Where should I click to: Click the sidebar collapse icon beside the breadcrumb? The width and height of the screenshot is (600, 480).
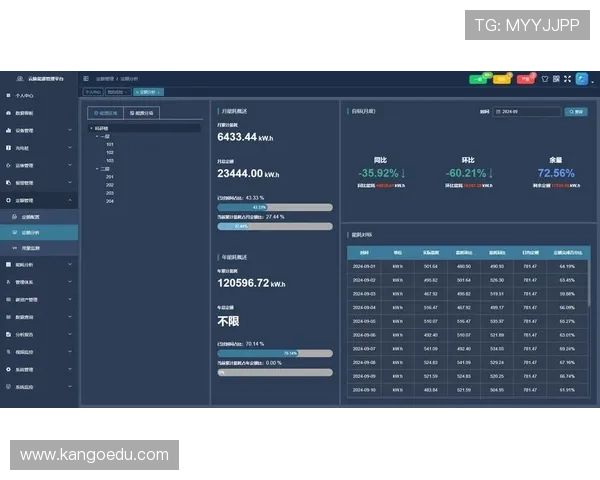pos(86,78)
